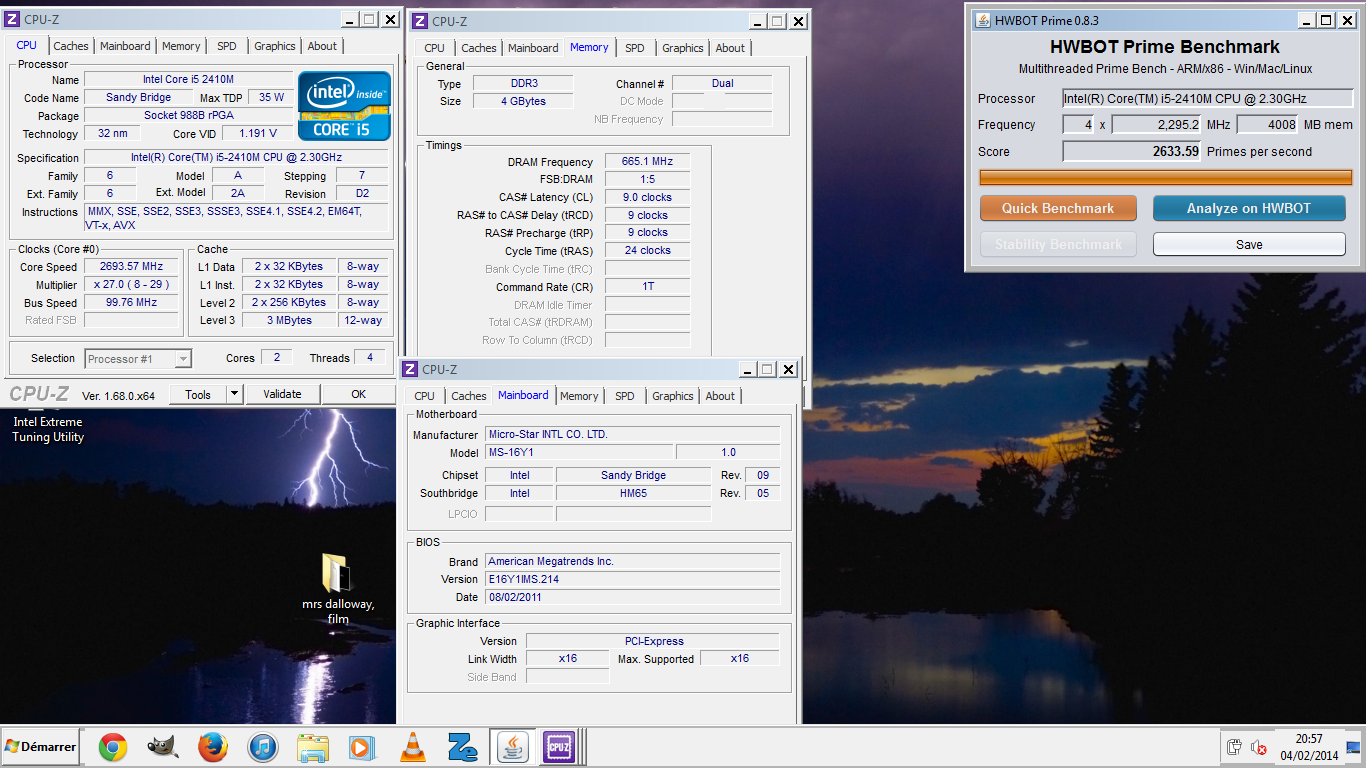Screen dimensions: 1366x768
Task: Click Level 3 cache value 3 MBytes
Action: coord(288,321)
